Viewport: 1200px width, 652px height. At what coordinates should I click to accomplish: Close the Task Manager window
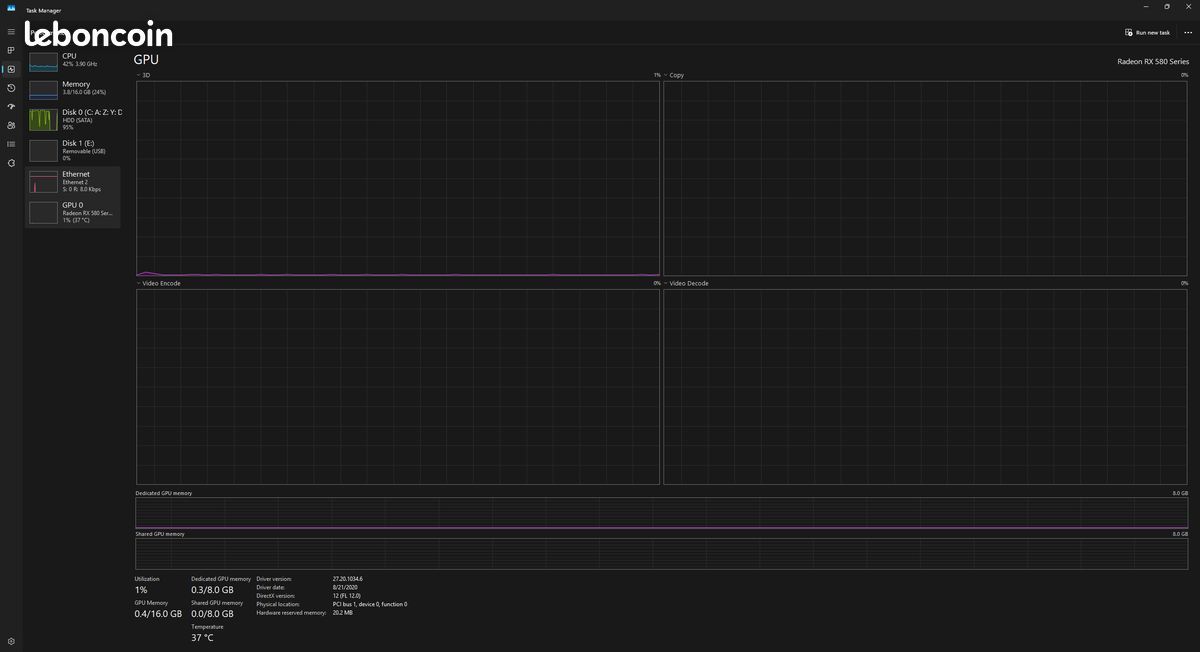[x=1188, y=7]
